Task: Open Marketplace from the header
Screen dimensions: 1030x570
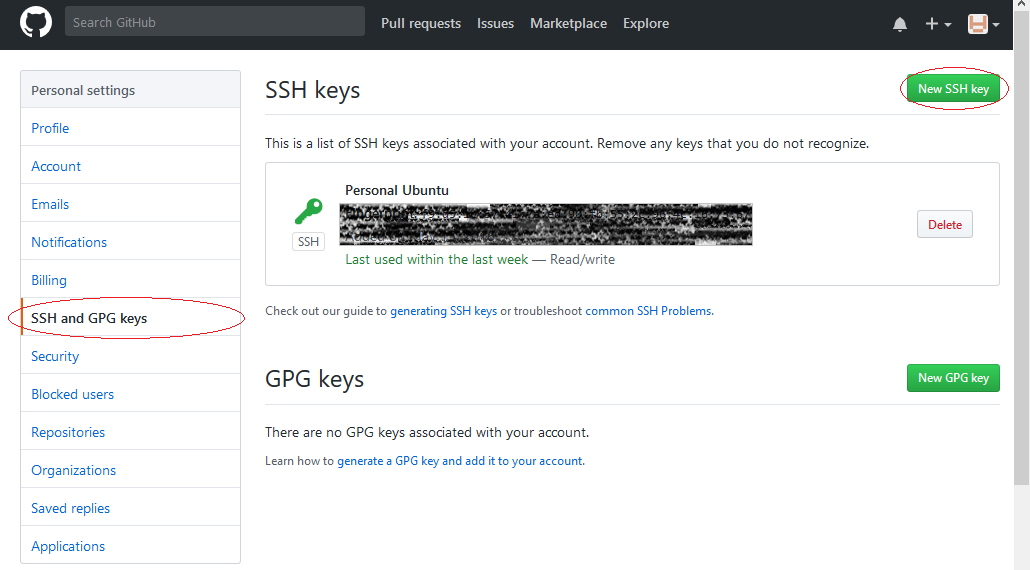Action: point(568,23)
